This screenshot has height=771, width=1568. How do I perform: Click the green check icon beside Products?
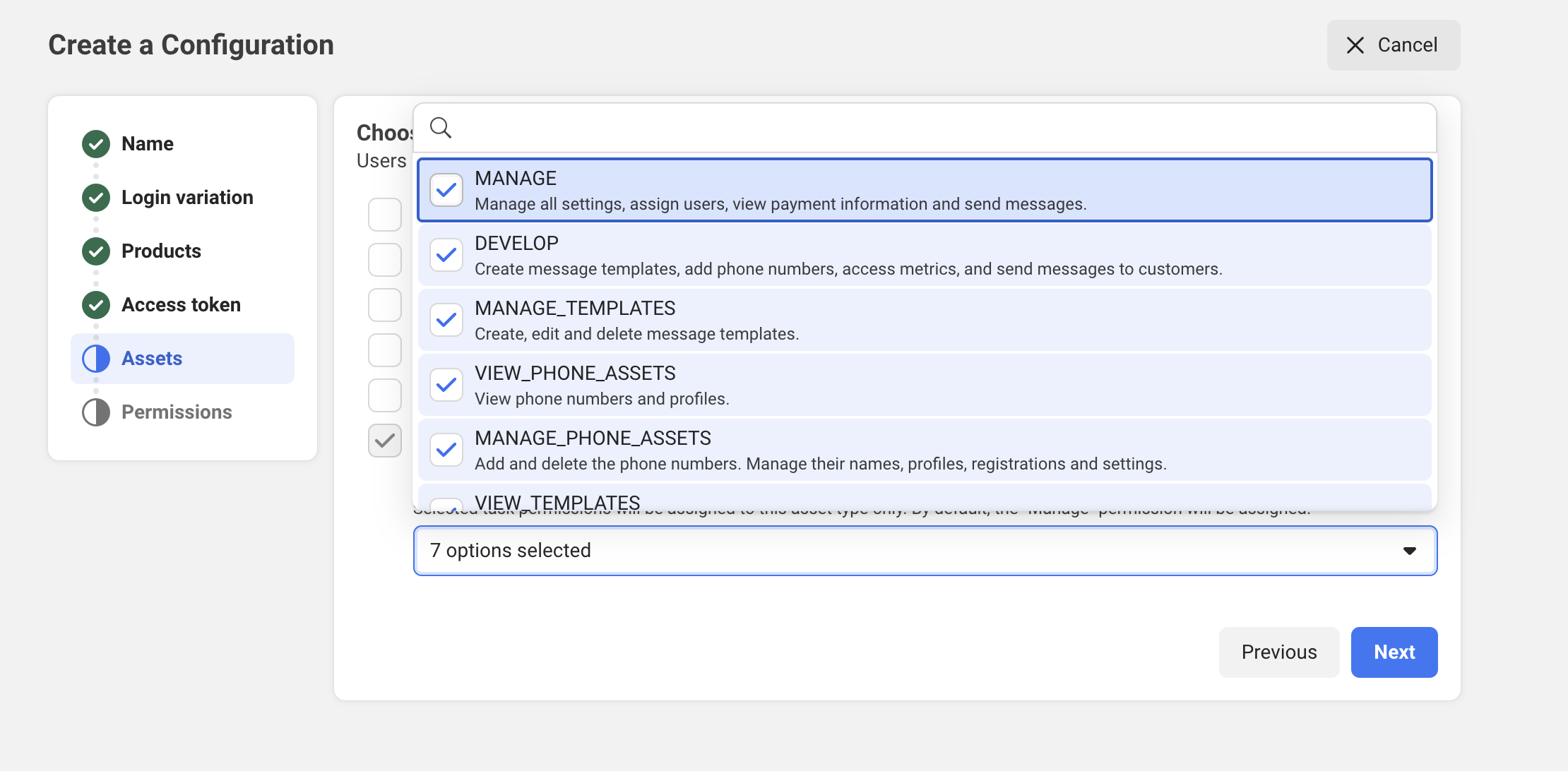(x=96, y=251)
